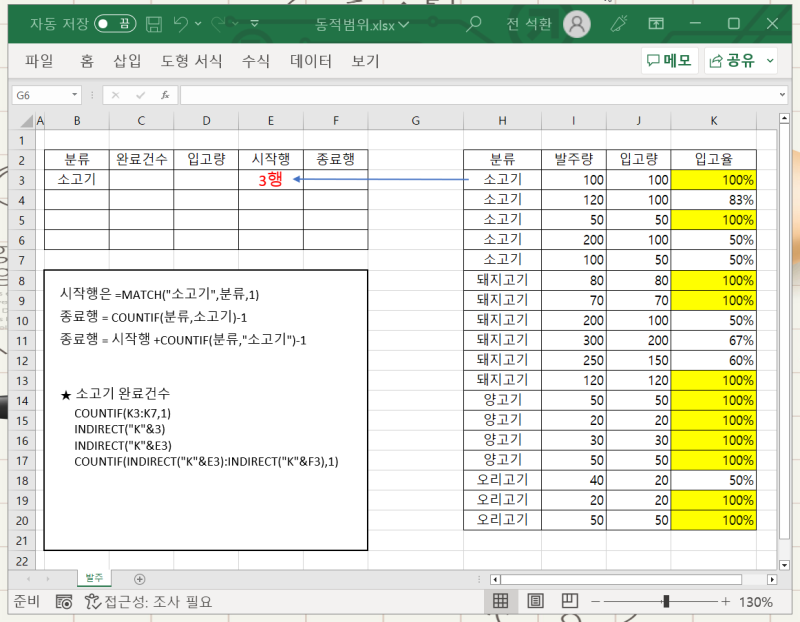Open the 홈 tab
The width and height of the screenshot is (800, 622).
point(87,61)
